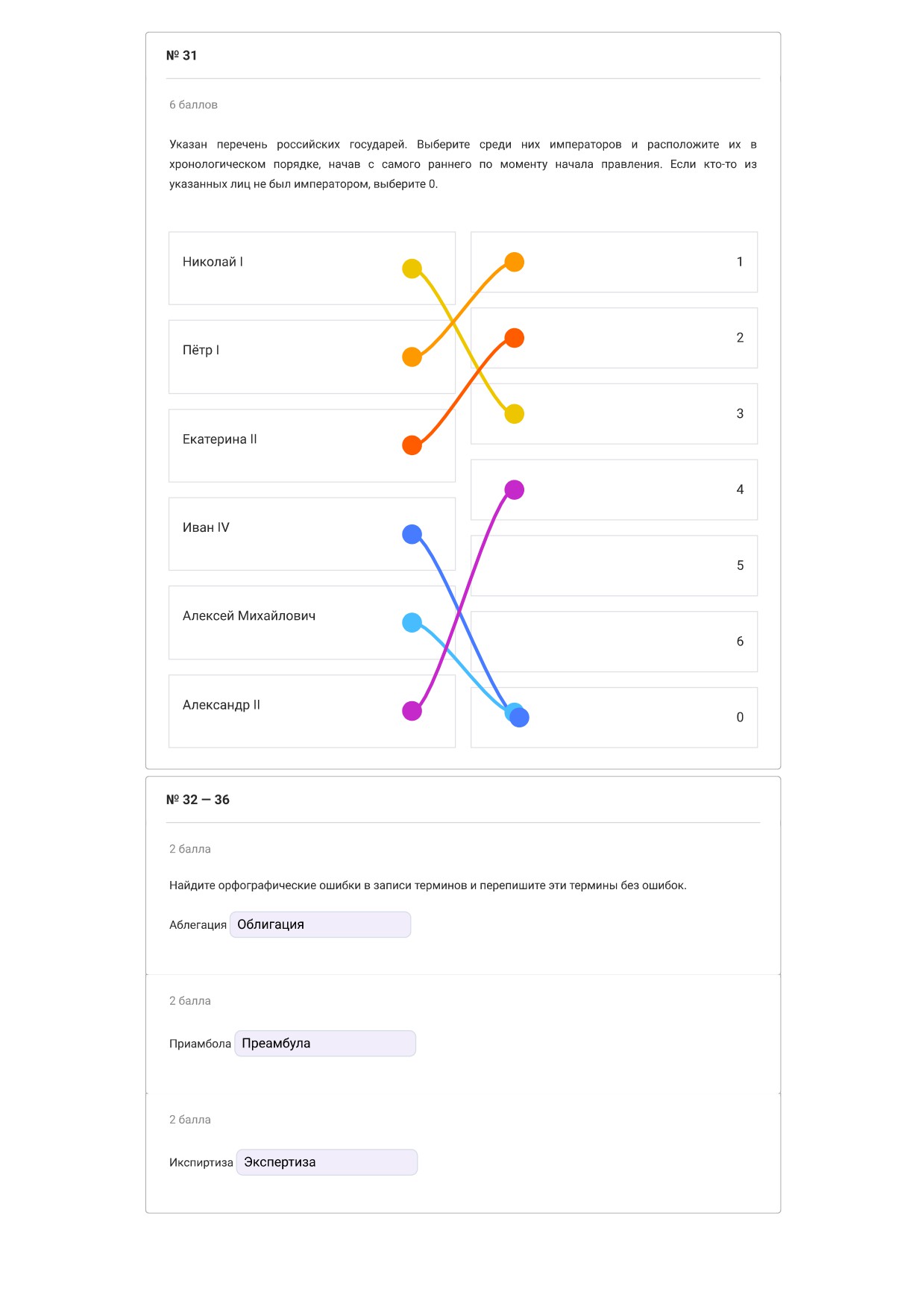Click the Иван IV item box
Viewport: 924px width, 1307px height.
(312, 534)
